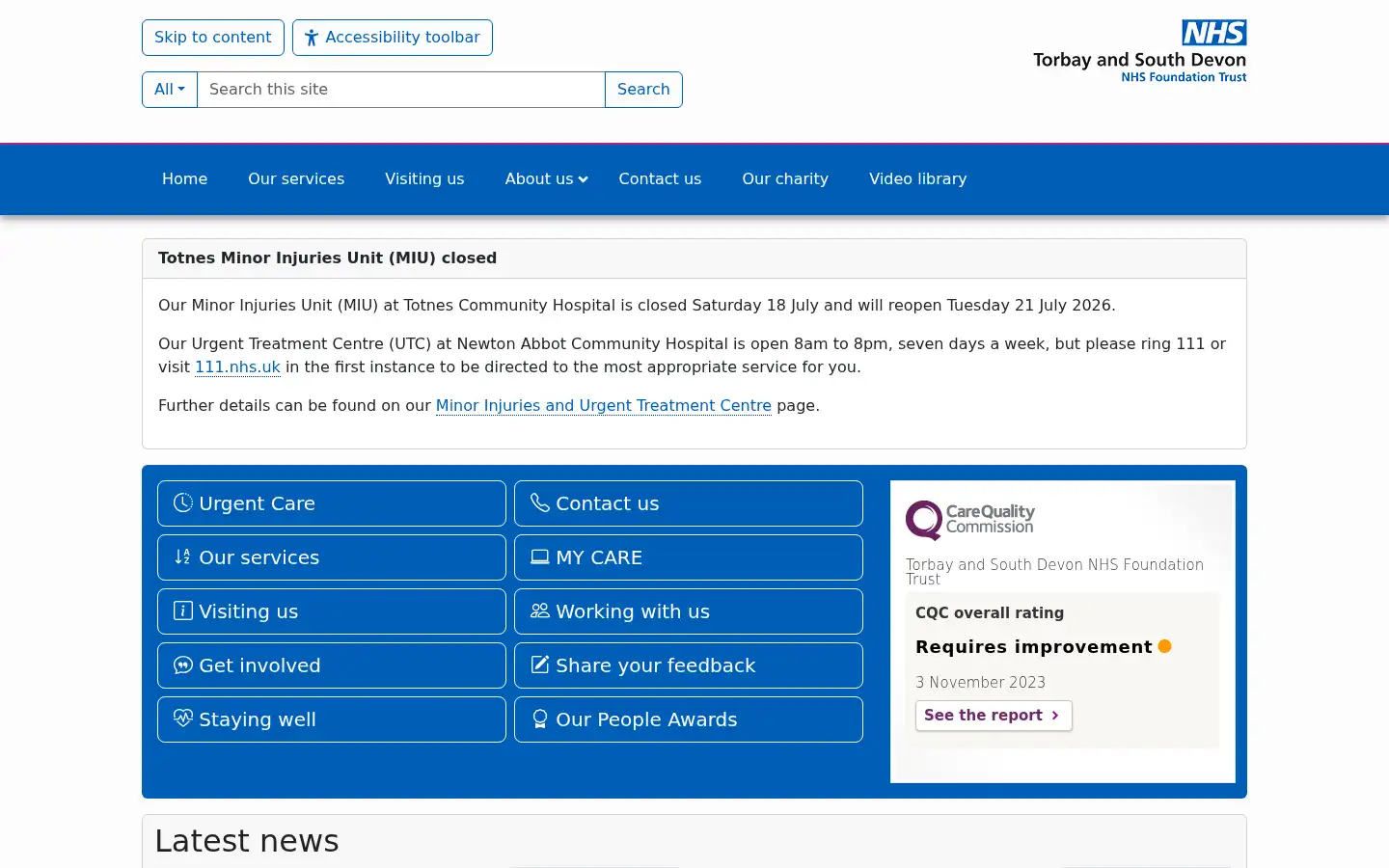The height and width of the screenshot is (868, 1389).
Task: Click the speech bubble icon beside Get involved
Action: pos(183,665)
